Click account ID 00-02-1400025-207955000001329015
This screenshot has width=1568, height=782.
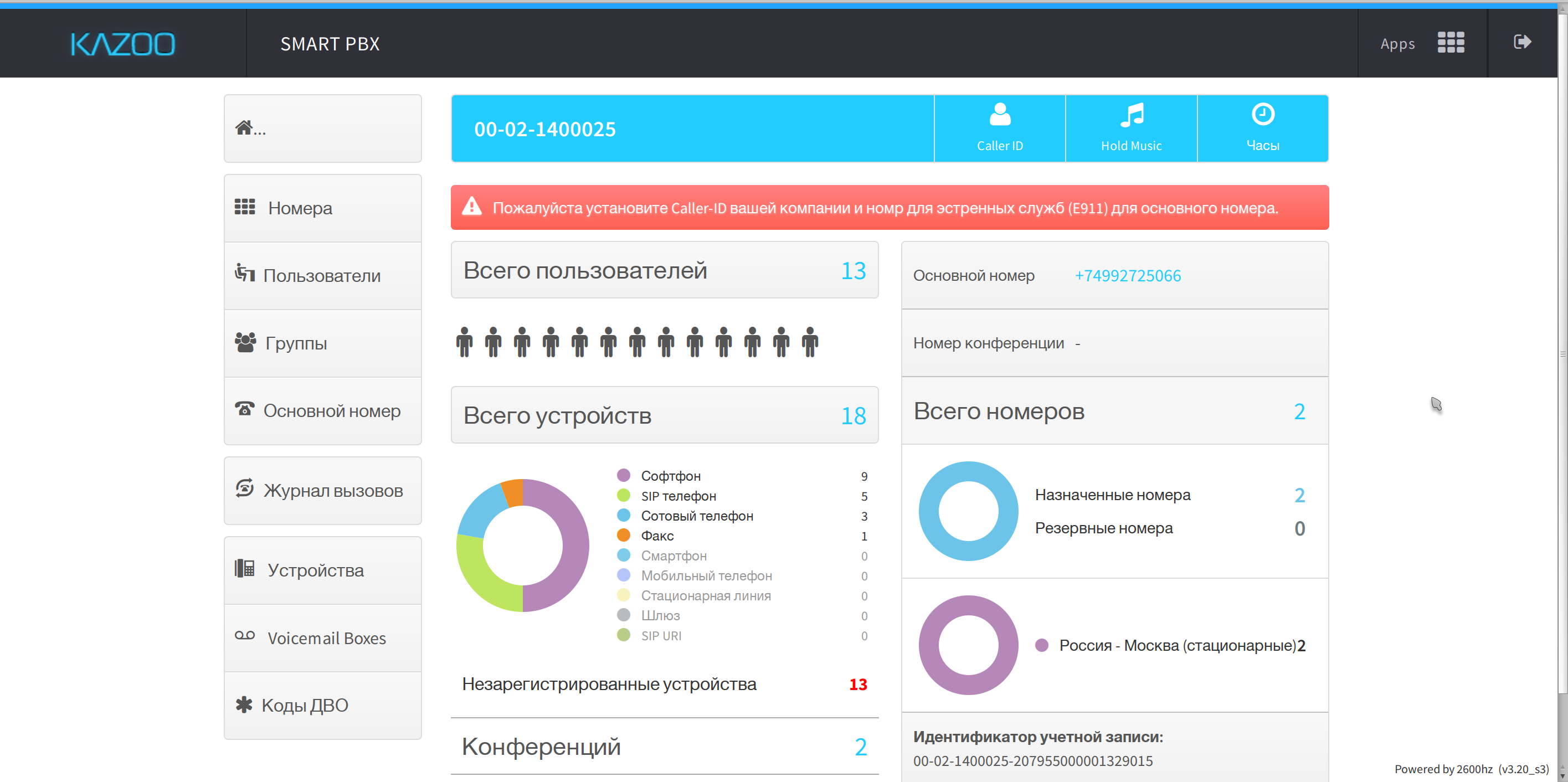click(1032, 762)
